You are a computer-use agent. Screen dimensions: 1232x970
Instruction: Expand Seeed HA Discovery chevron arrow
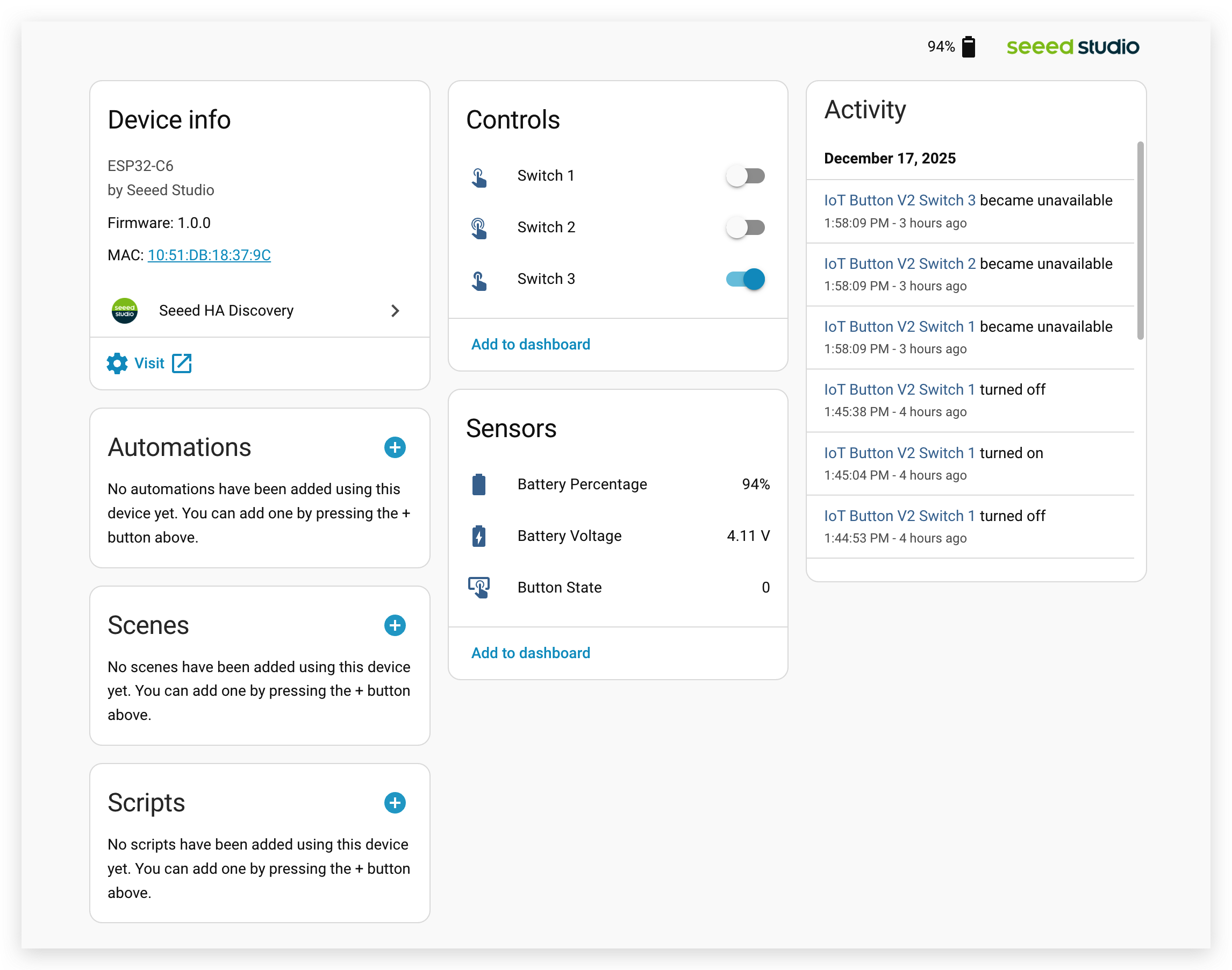pyautogui.click(x=395, y=311)
